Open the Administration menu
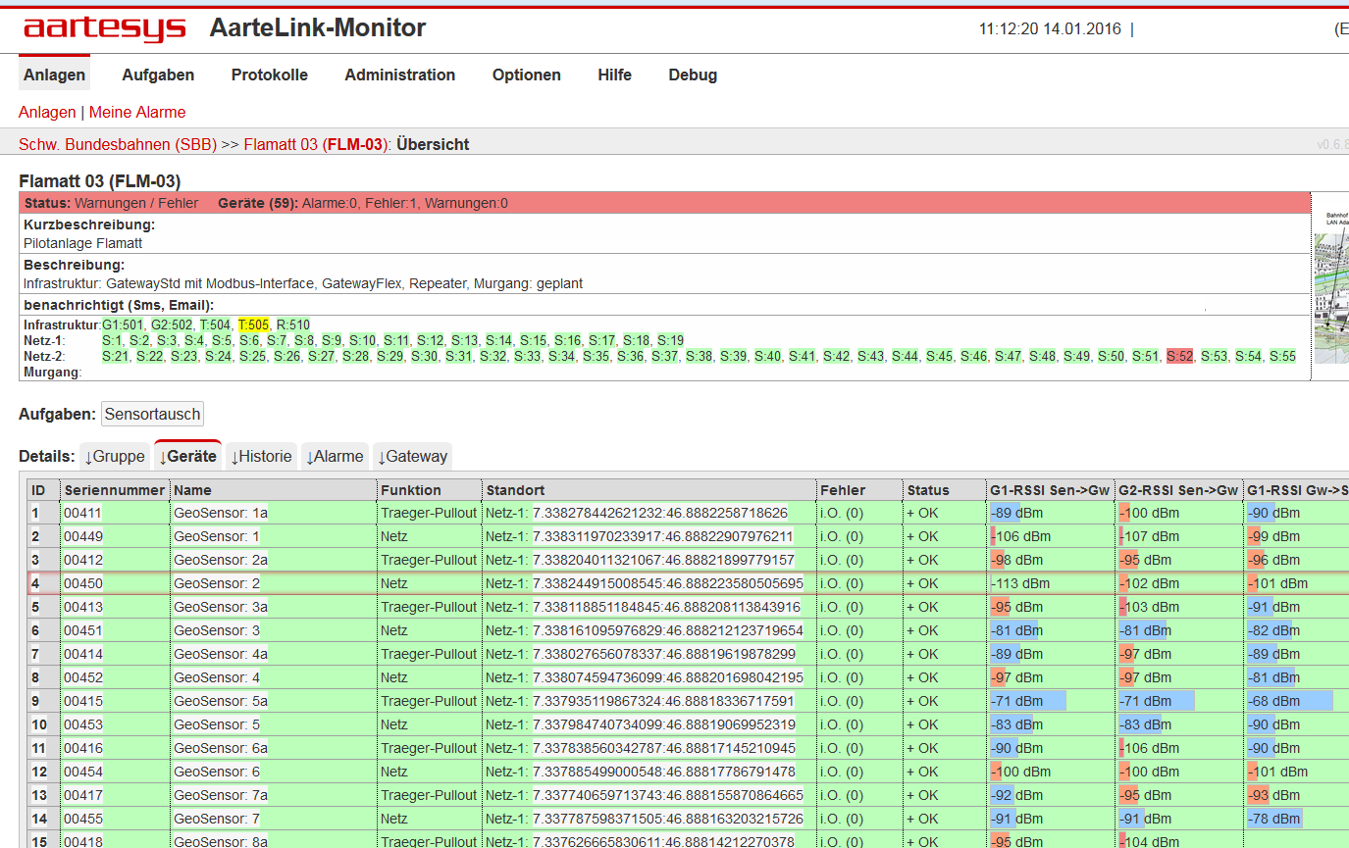This screenshot has height=848, width=1349. tap(400, 75)
